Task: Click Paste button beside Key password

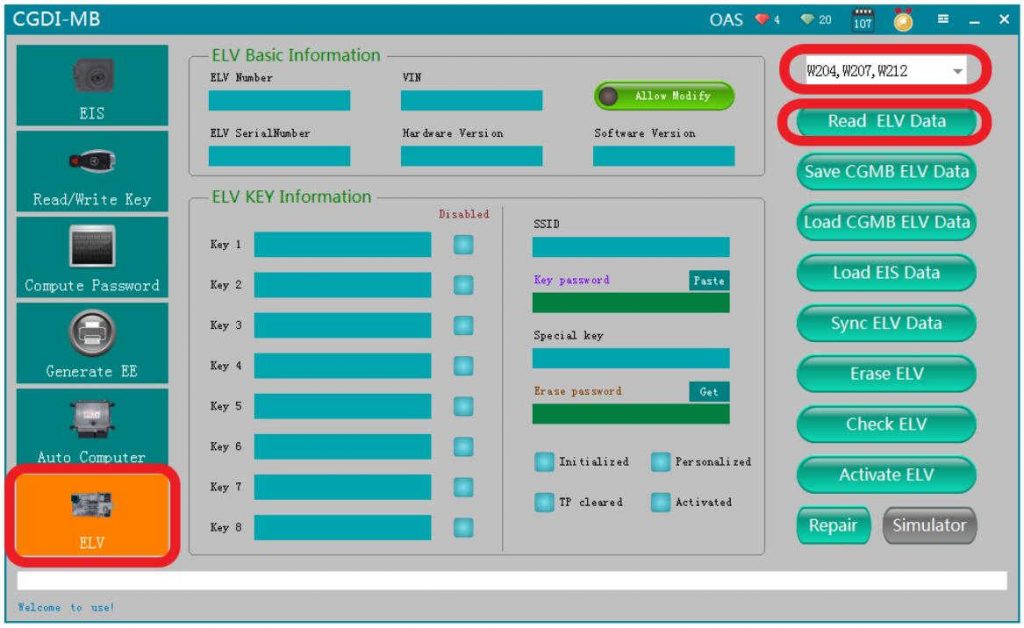Action: click(709, 281)
